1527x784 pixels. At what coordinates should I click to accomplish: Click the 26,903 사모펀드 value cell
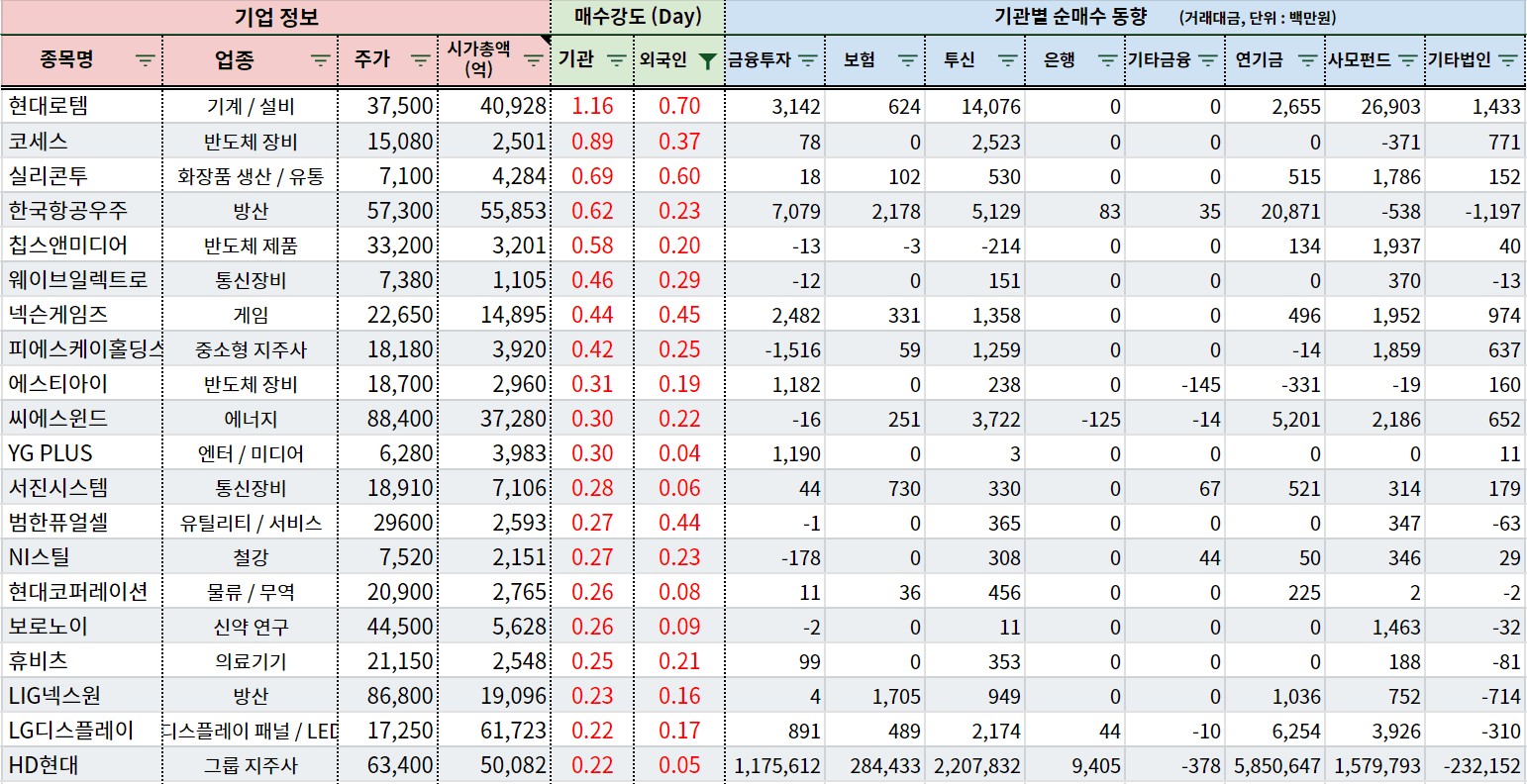click(1375, 106)
